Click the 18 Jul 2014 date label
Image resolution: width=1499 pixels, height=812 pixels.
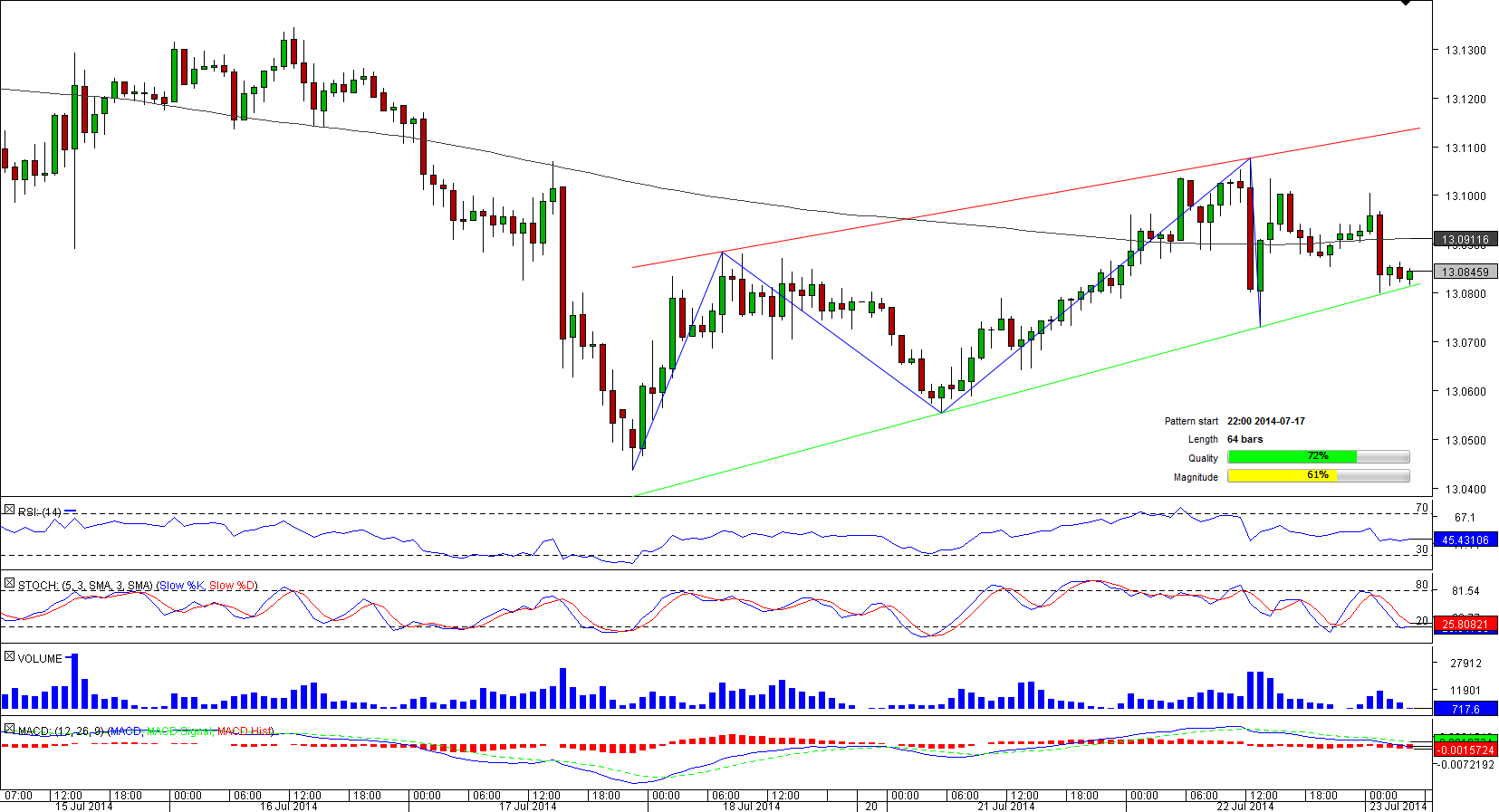click(751, 806)
